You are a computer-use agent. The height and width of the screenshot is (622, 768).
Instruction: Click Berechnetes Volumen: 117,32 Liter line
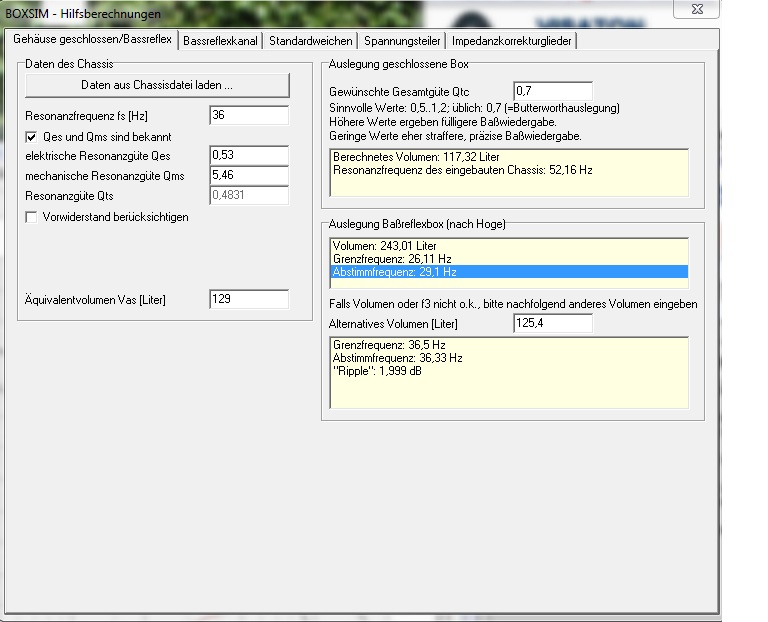[416, 157]
